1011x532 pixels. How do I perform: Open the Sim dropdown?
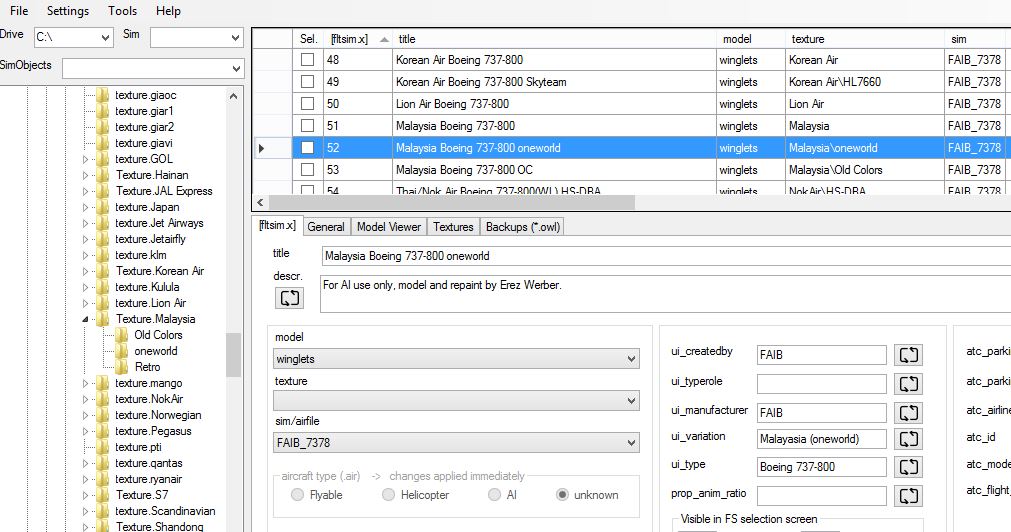point(197,37)
